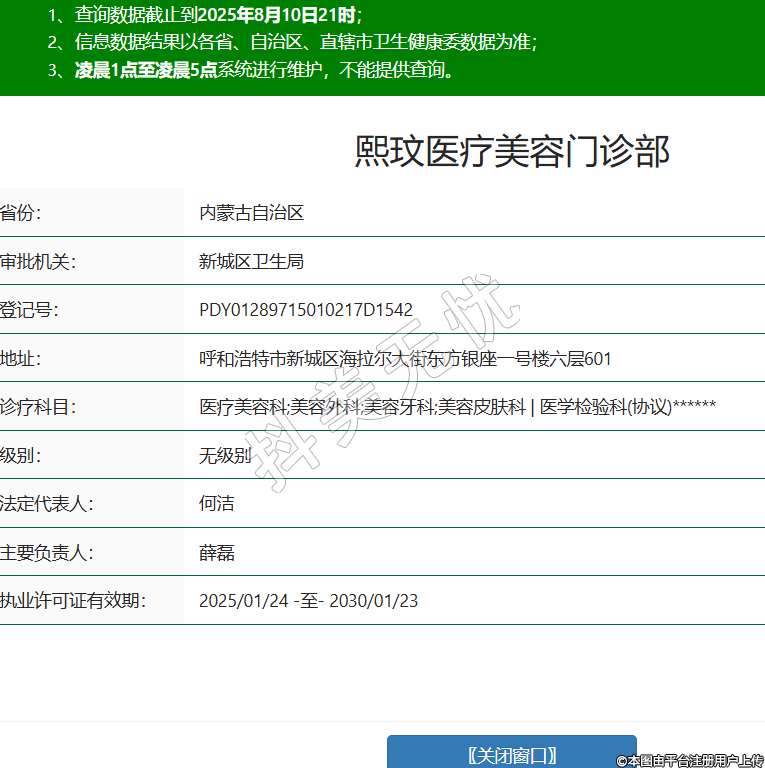
Task: Select the 内蒙古自治区 province value
Action: [x=251, y=213]
